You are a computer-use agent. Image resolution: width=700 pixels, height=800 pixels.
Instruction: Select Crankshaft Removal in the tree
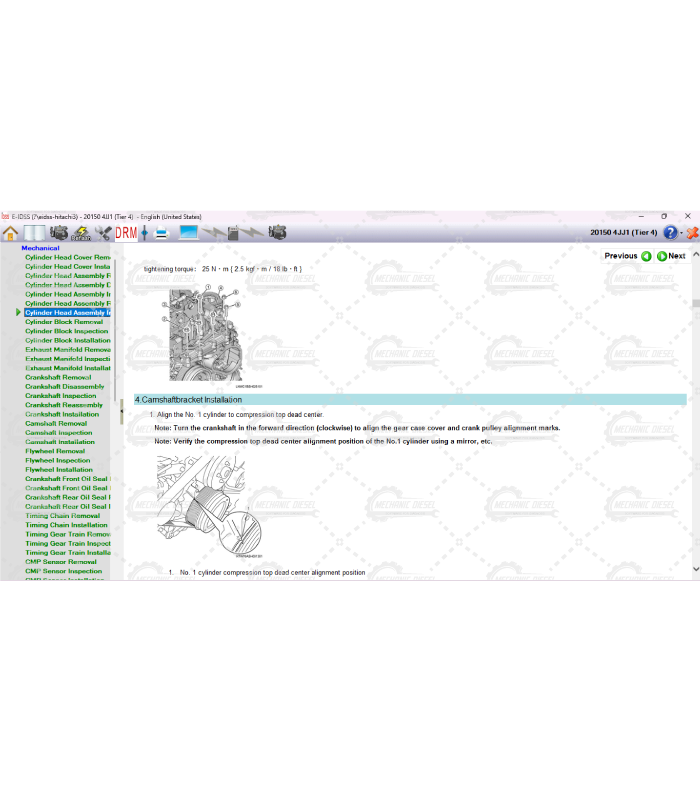tap(58, 378)
